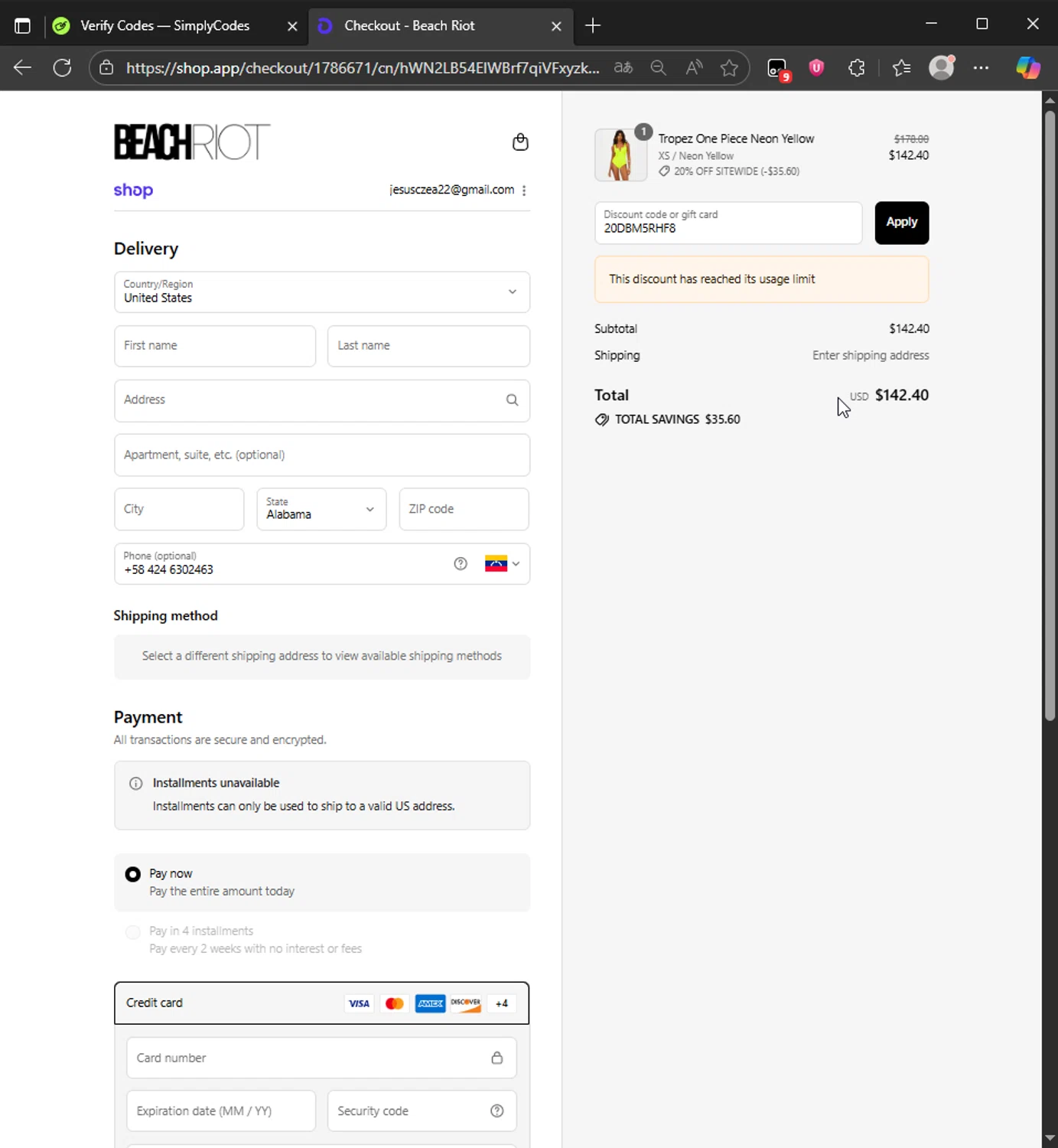Click the Last name field
The image size is (1058, 1148).
[428, 346]
